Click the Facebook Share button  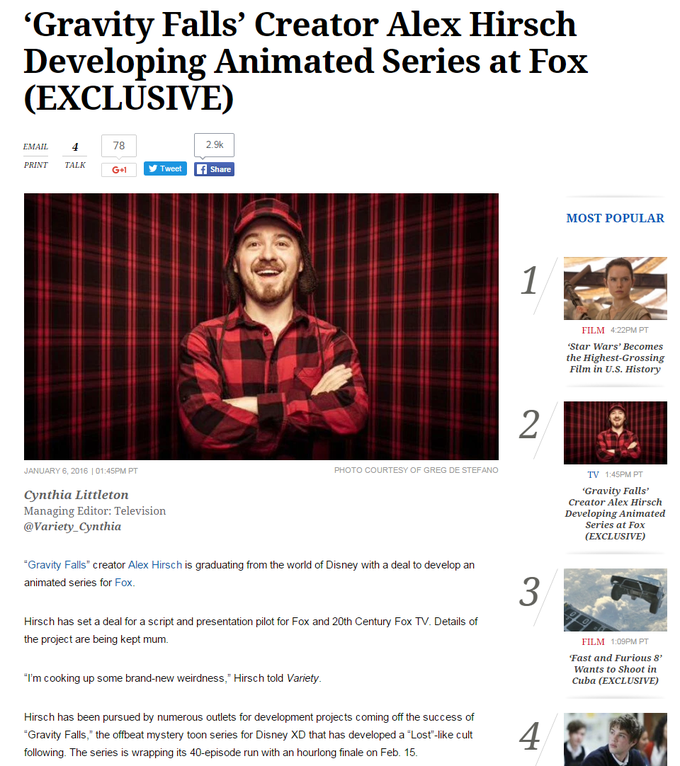tap(214, 169)
